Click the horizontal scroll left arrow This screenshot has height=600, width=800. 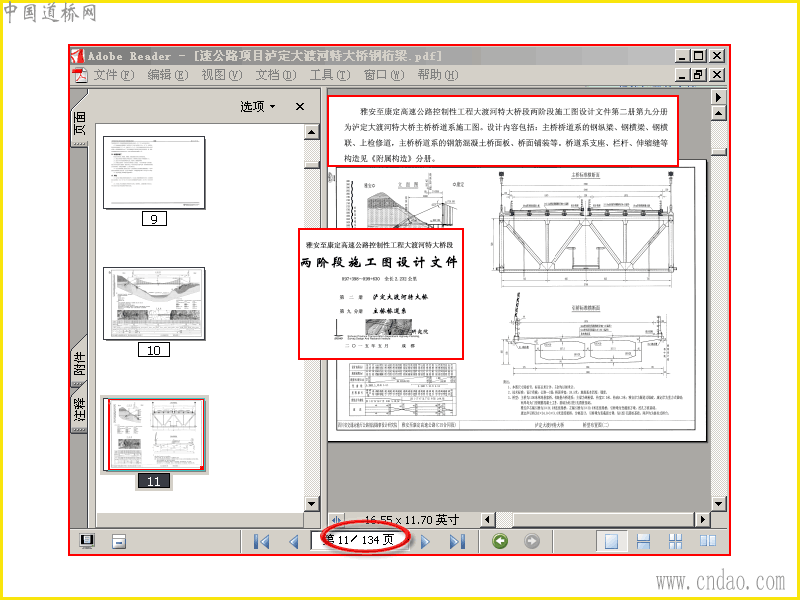(487, 519)
